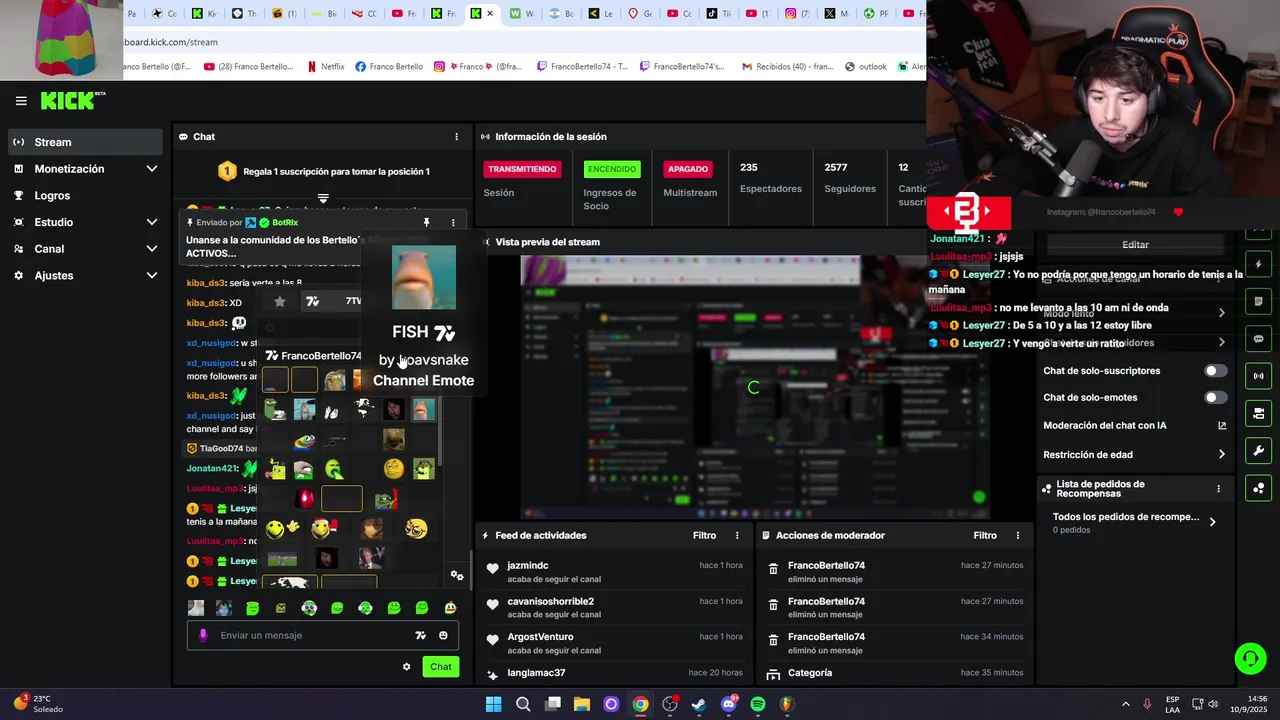Toggle Chat de solo-emotes switch
The height and width of the screenshot is (720, 1280).
pyautogui.click(x=1215, y=398)
